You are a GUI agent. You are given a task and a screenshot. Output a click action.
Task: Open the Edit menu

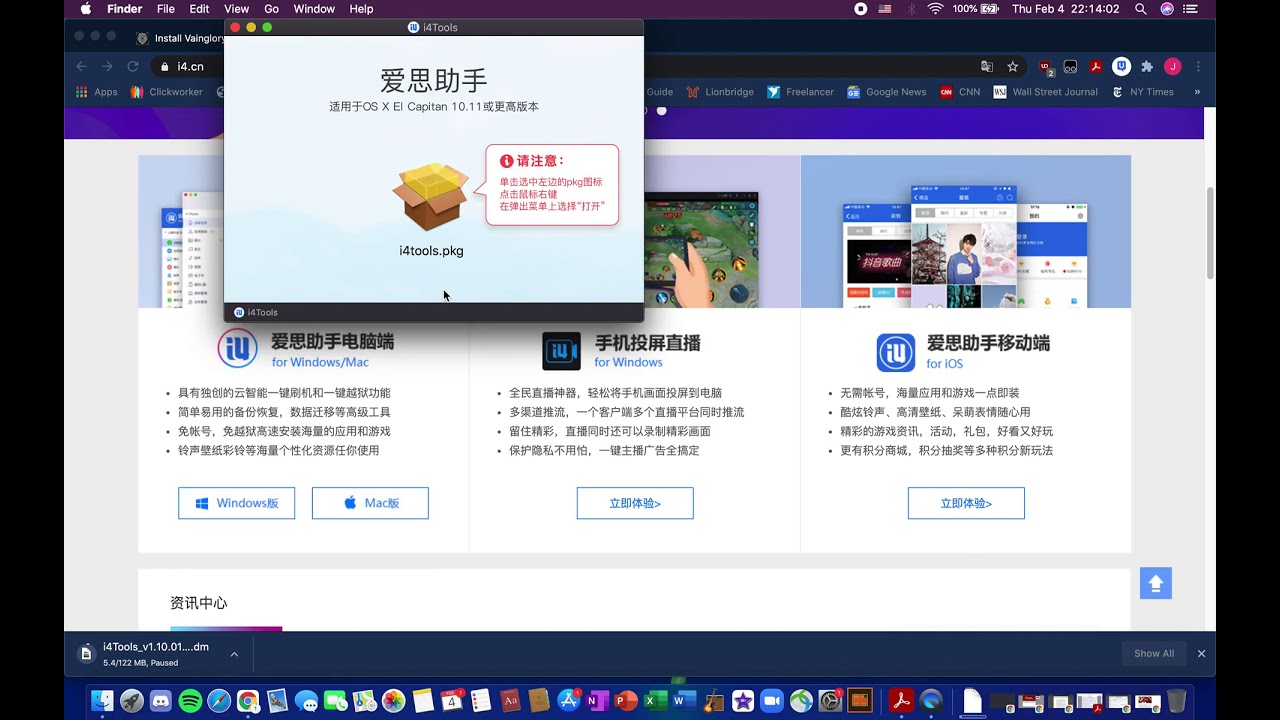[200, 9]
